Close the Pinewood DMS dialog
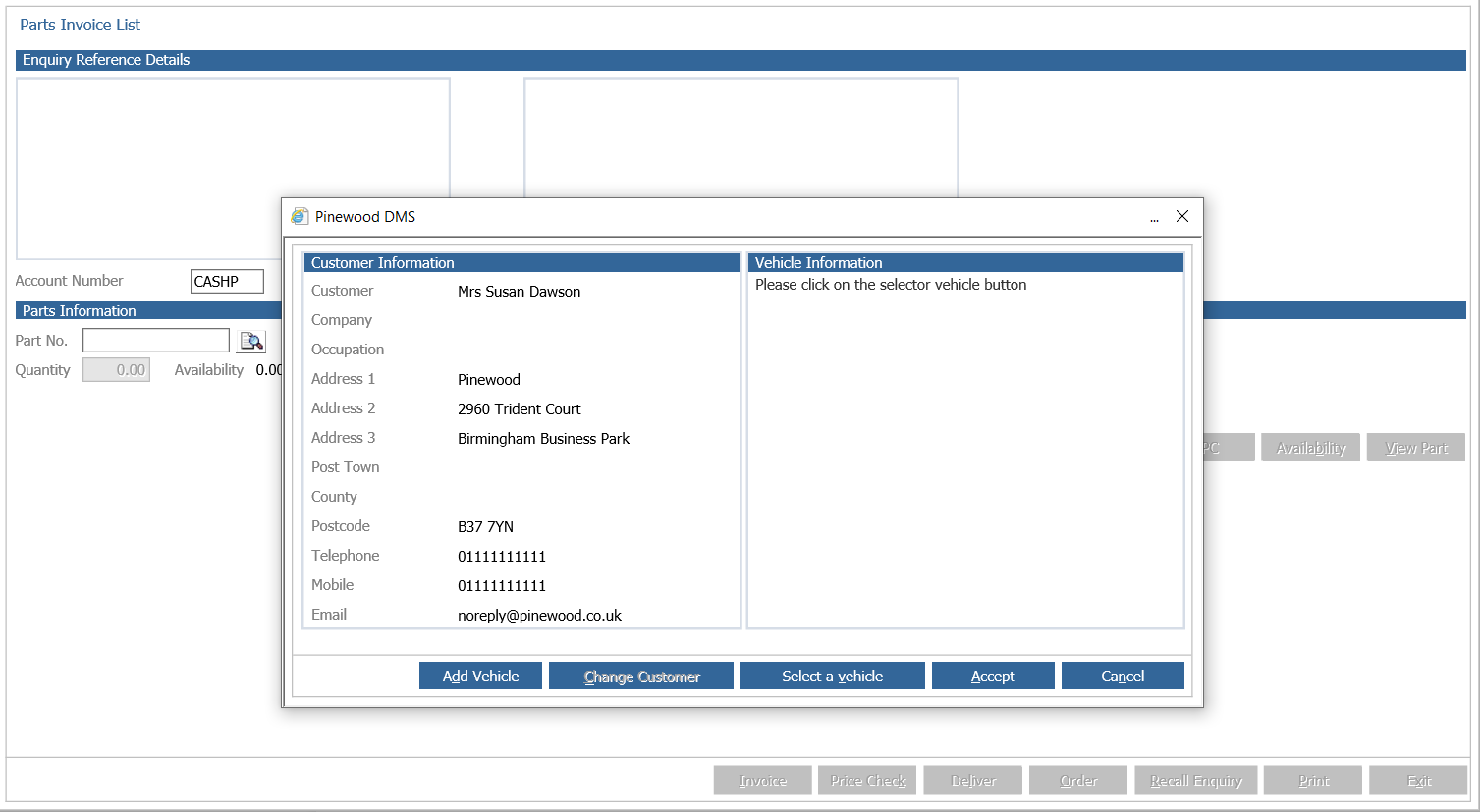This screenshot has height=812, width=1480. click(1182, 216)
